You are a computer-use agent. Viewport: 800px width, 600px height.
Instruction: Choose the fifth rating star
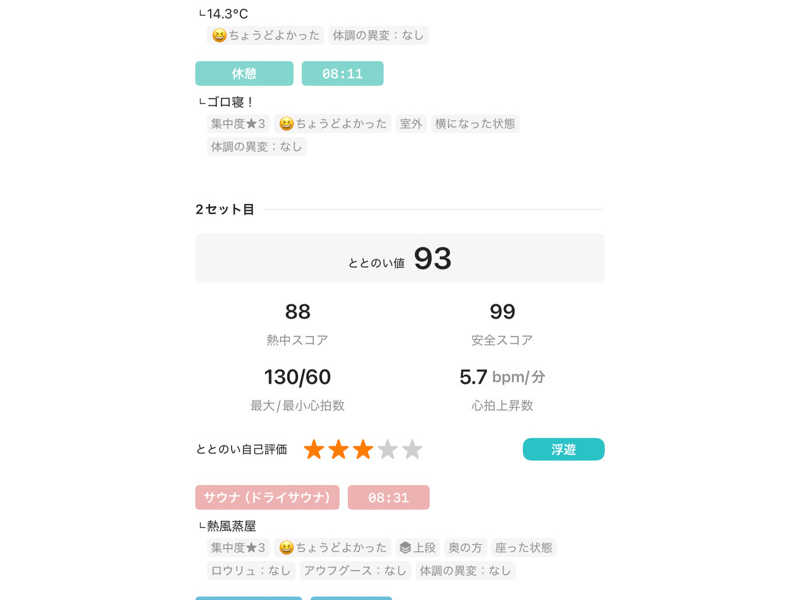point(412,450)
